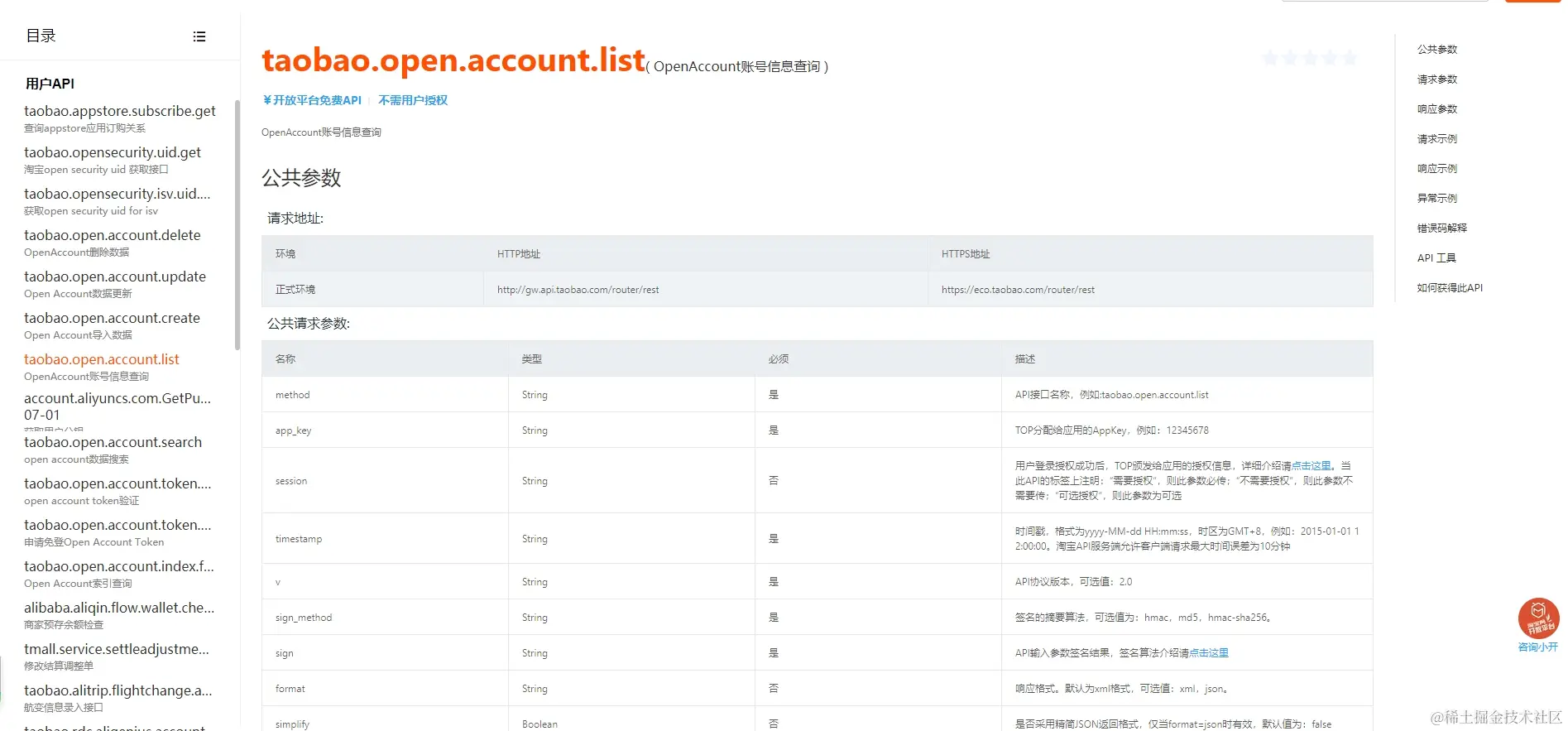This screenshot has width=1568, height=731.
Task: Follow 点击这里 link in sign description
Action: tap(1209, 653)
